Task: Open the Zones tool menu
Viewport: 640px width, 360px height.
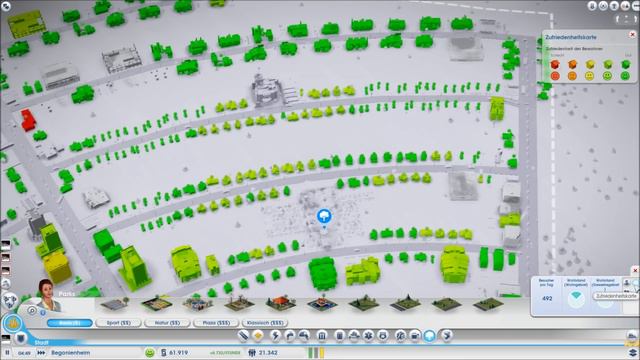Action: [x=258, y=336]
